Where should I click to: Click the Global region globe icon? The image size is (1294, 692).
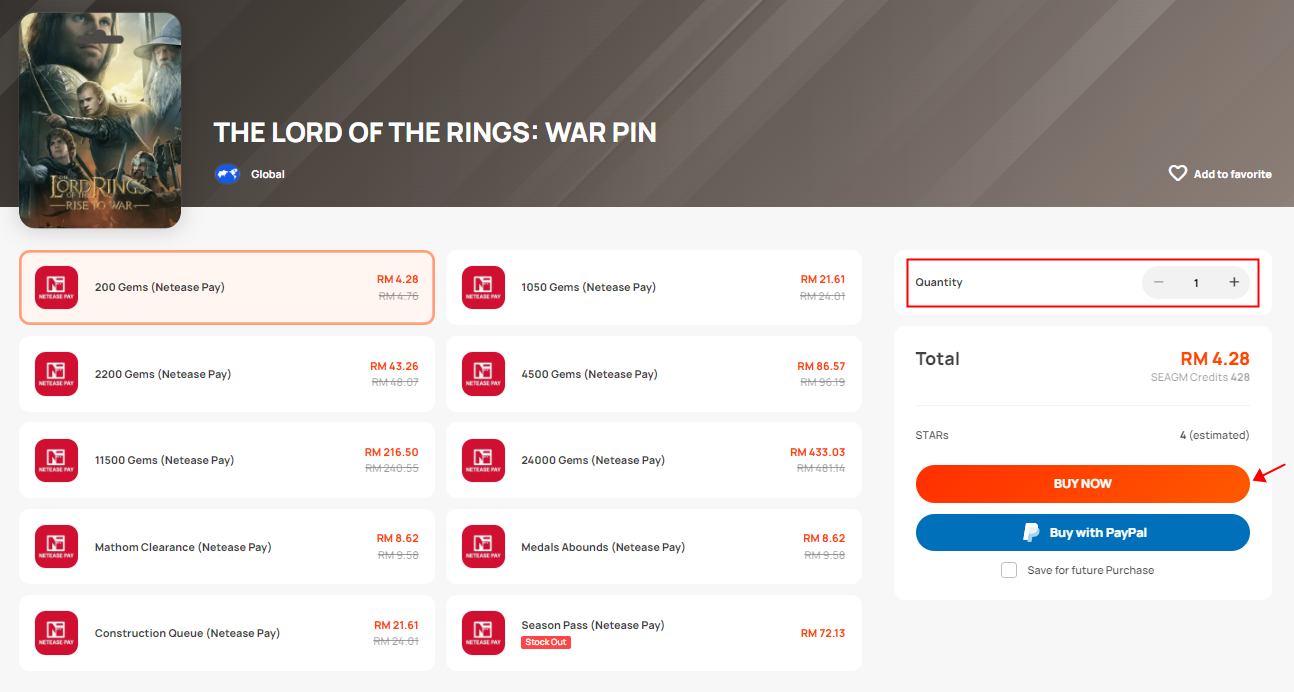tap(227, 174)
